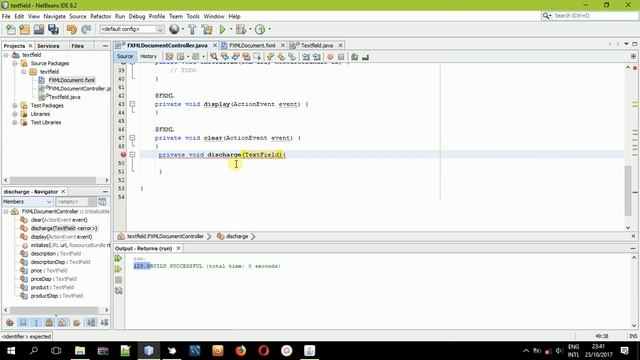Click the Last Edit icon in editor toolbar
The height and width of the screenshot is (360, 640).
[169, 57]
